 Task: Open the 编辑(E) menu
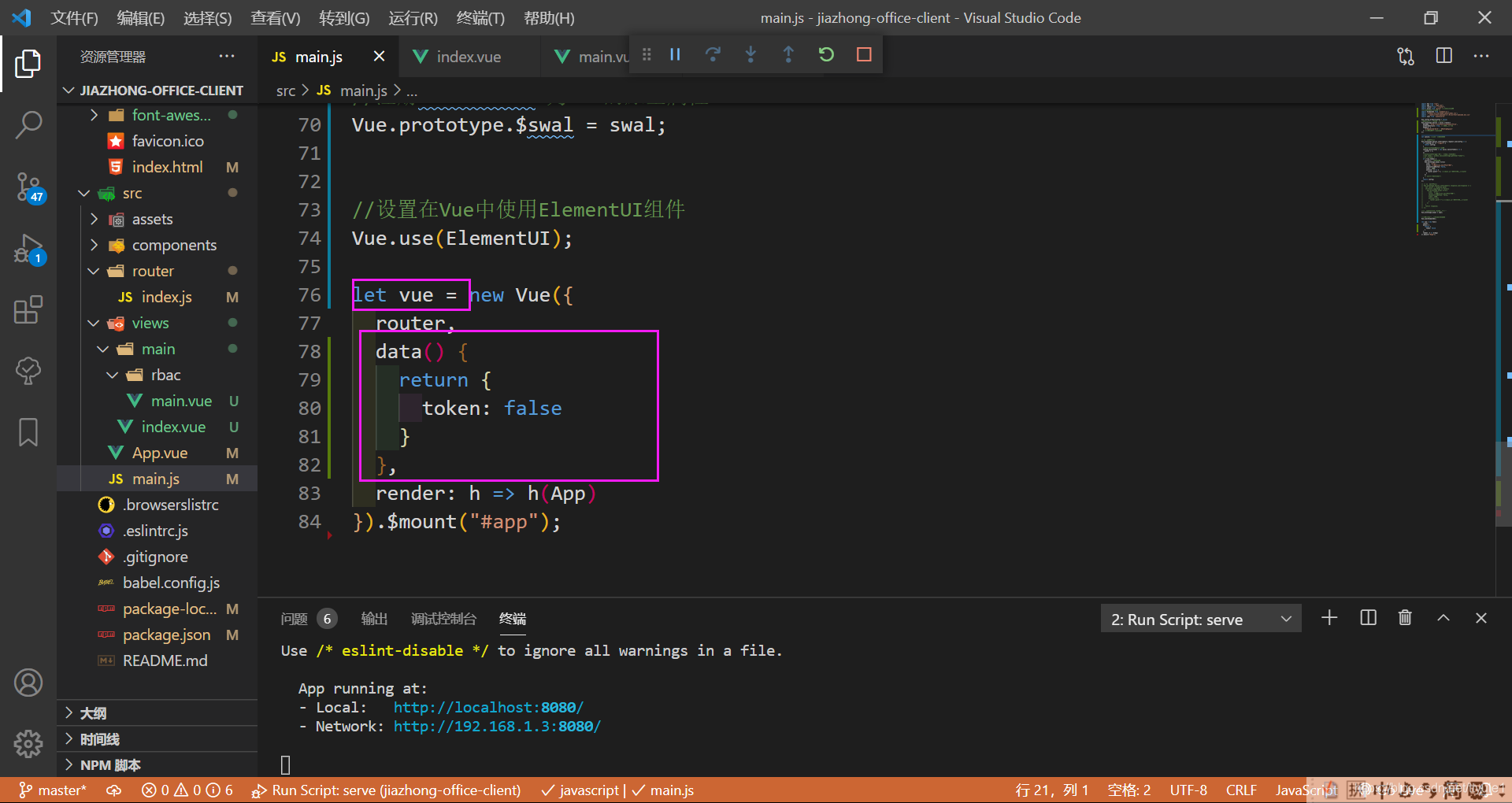tap(141, 17)
